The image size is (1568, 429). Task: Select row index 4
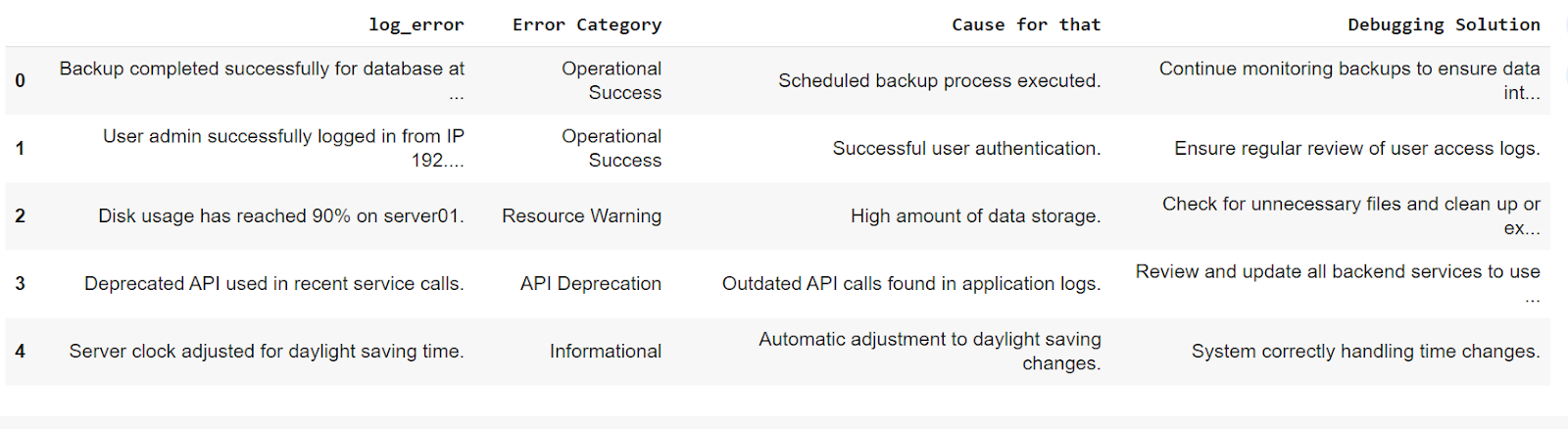tap(20, 351)
